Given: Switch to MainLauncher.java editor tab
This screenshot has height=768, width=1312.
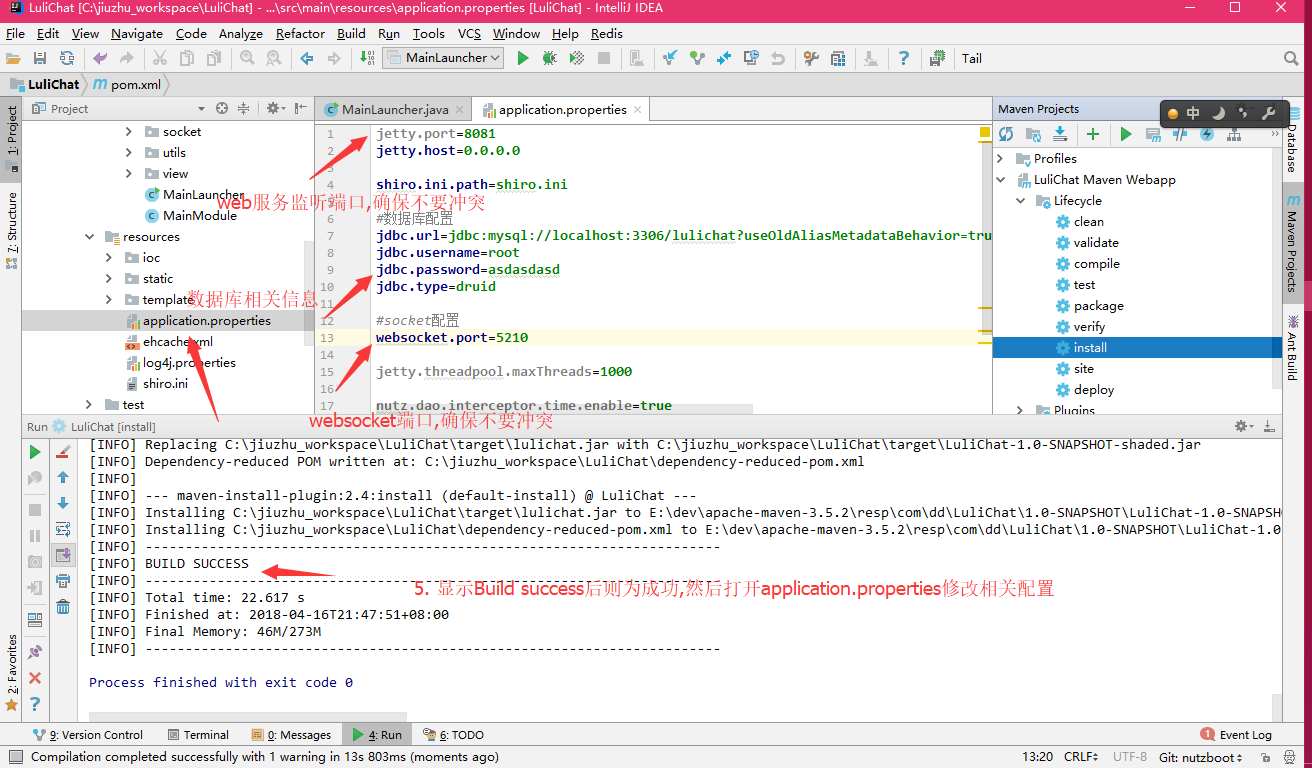Looking at the screenshot, I should tap(395, 109).
